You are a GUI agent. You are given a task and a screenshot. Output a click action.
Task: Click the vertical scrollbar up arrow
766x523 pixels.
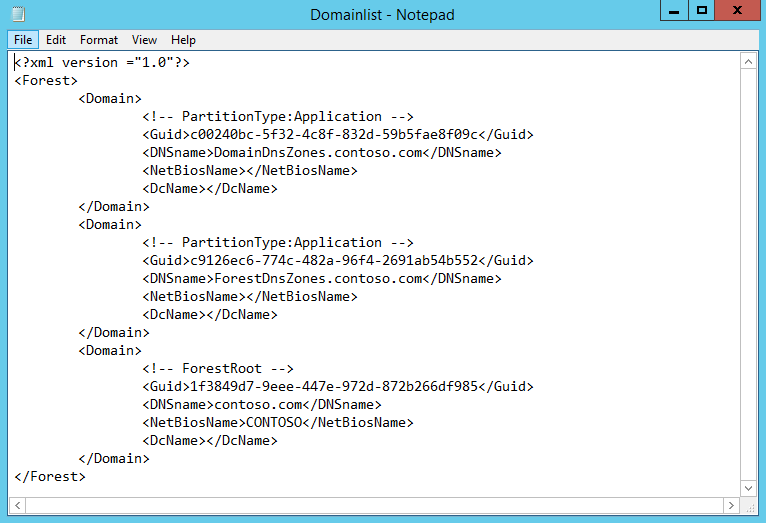(x=748, y=62)
